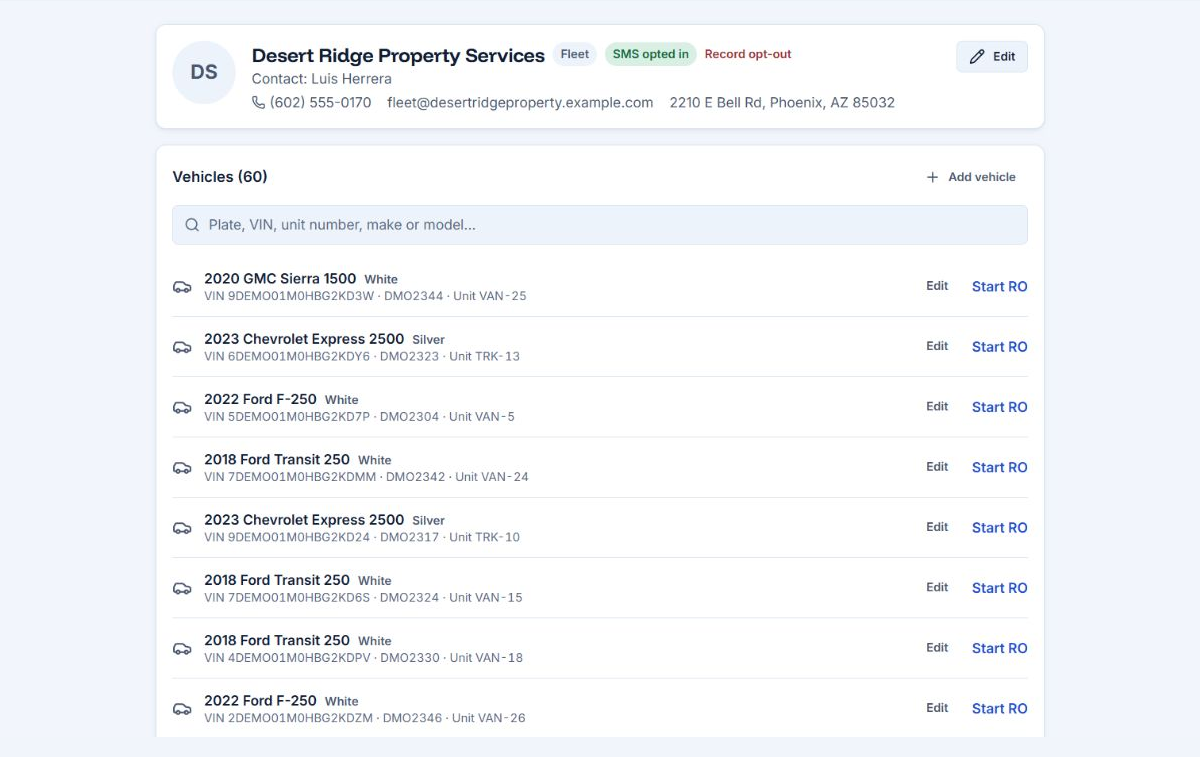The image size is (1200, 757).
Task: Add a new vehicle
Action: coord(971,177)
